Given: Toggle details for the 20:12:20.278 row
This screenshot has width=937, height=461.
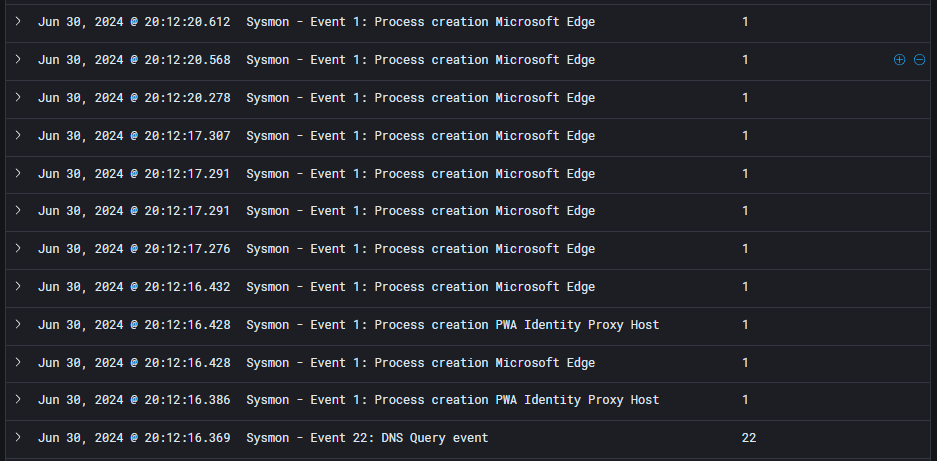Looking at the screenshot, I should click(18, 98).
